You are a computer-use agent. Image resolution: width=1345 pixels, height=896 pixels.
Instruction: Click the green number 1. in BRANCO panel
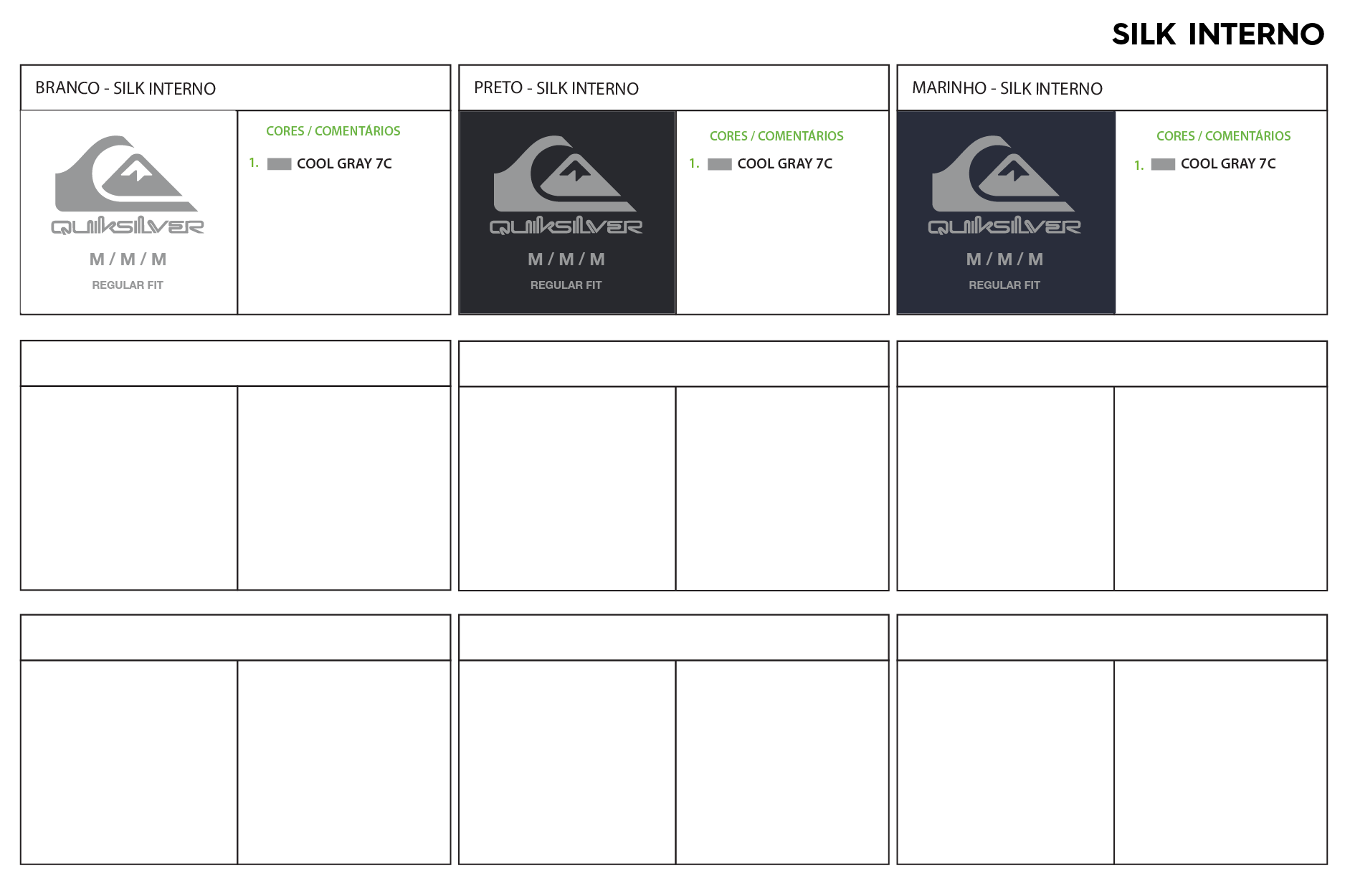(x=254, y=163)
